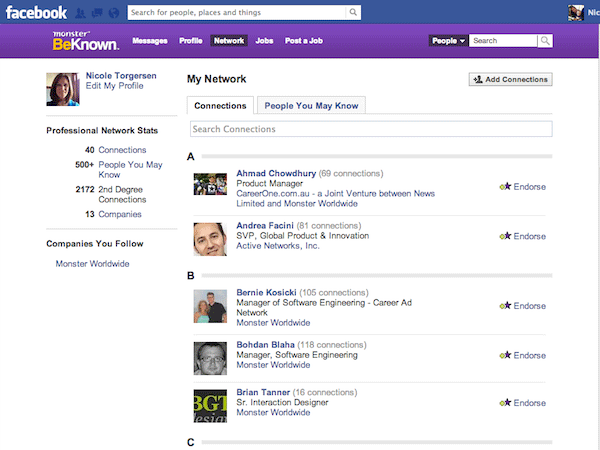Click the Add Connections button
600x450 pixels.
(510, 79)
